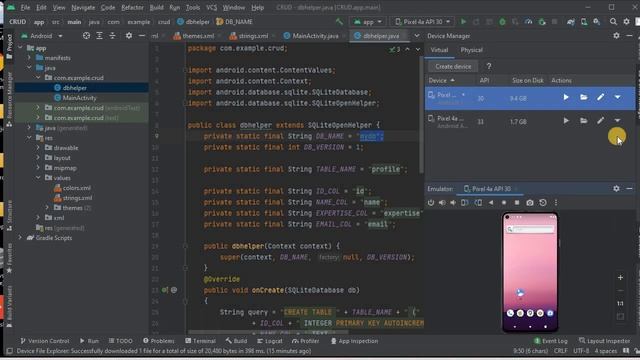Launch the Pixel 4a API 31 device

click(x=566, y=121)
